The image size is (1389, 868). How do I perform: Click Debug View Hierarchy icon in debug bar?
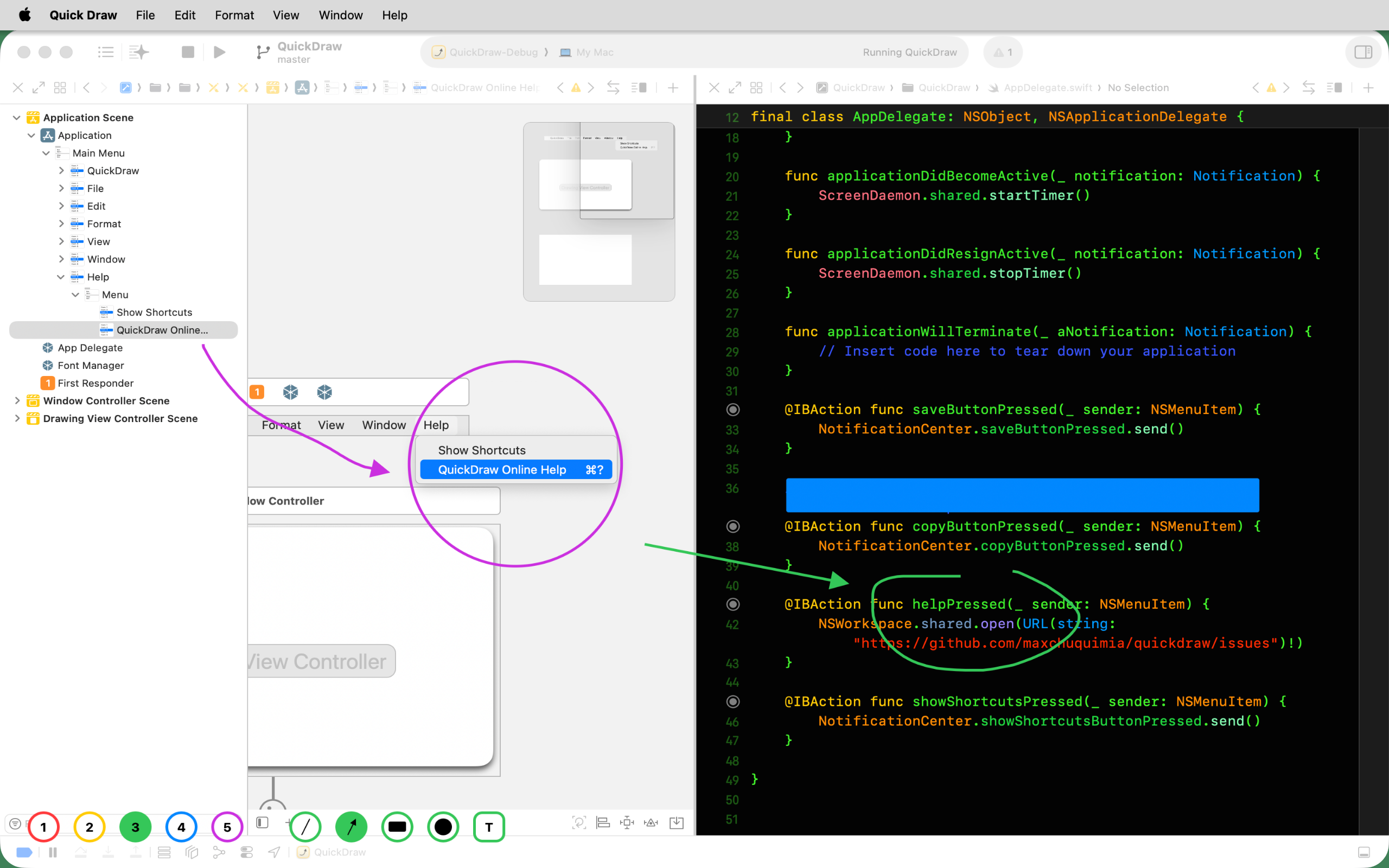[x=192, y=852]
